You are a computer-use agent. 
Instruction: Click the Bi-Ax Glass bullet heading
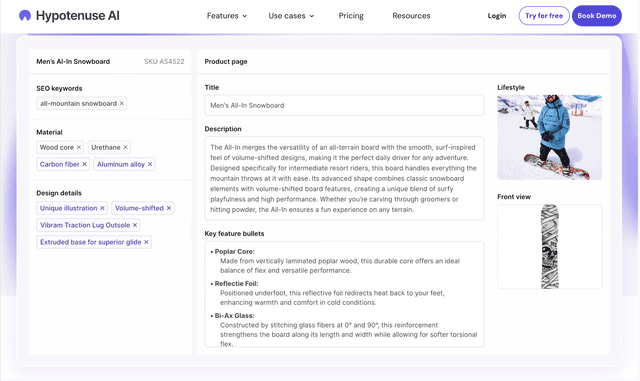coord(234,316)
